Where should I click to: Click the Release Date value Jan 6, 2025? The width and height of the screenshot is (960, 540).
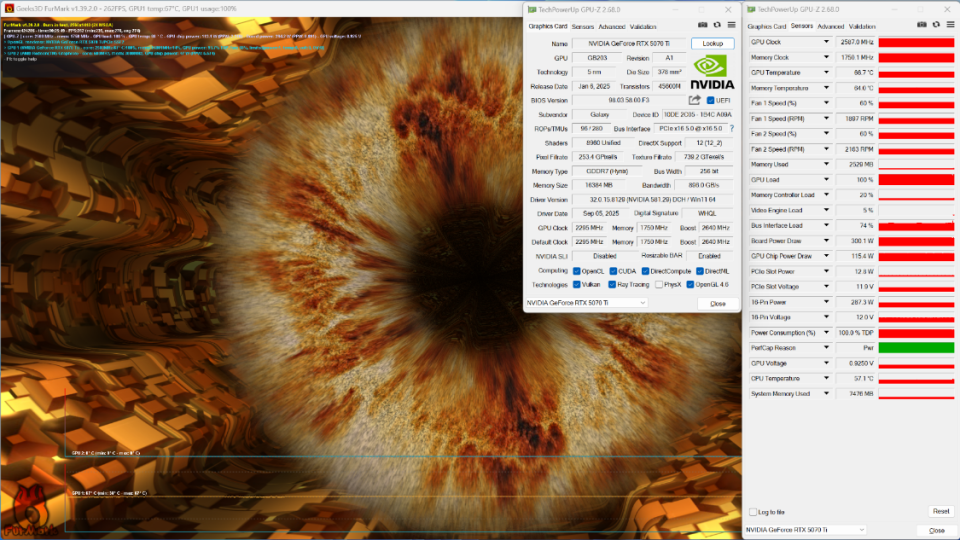coord(594,86)
